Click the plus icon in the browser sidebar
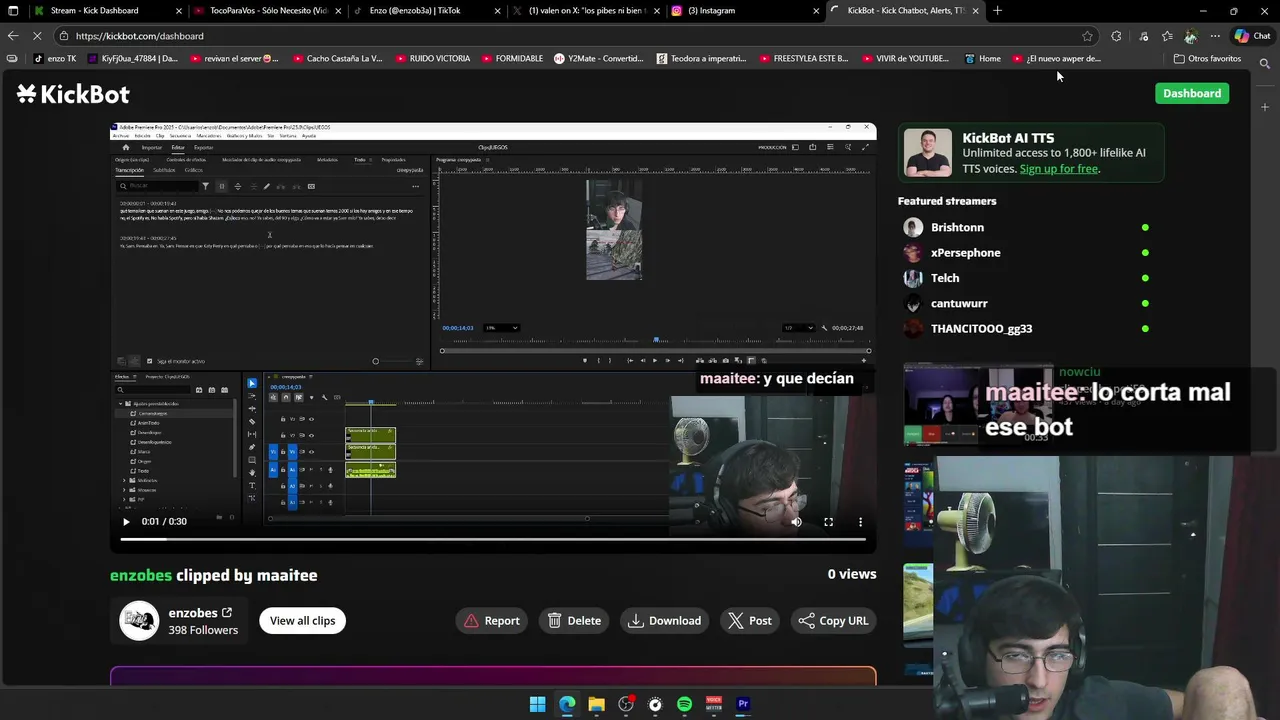This screenshot has width=1280, height=720. (1265, 107)
